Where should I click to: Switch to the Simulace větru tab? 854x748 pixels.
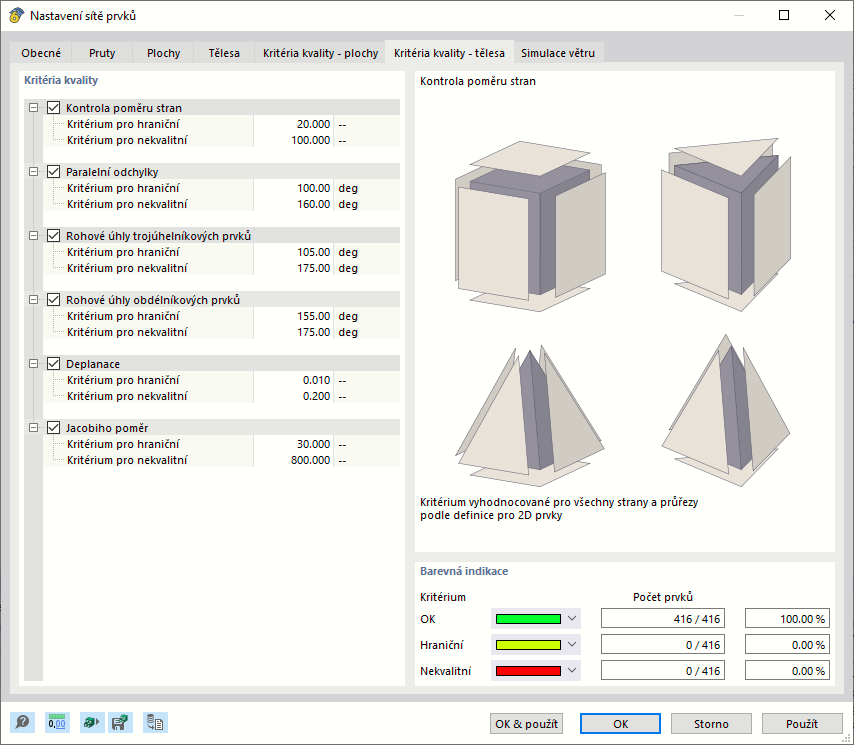coord(558,53)
